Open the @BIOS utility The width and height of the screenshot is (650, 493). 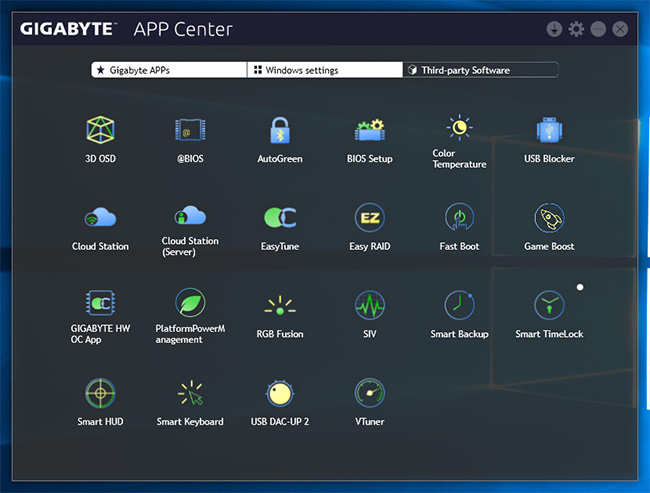pyautogui.click(x=190, y=131)
